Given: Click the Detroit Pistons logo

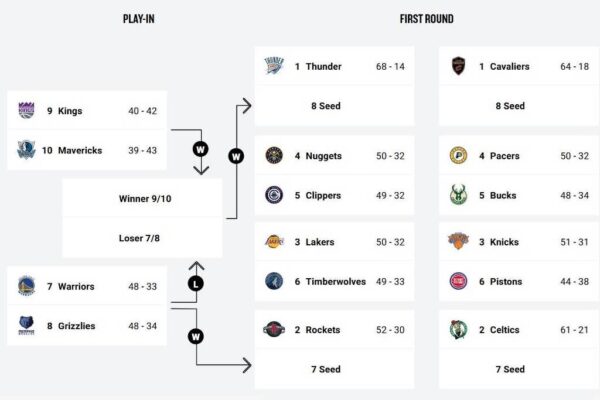Looking at the screenshot, I should pyautogui.click(x=458, y=281).
